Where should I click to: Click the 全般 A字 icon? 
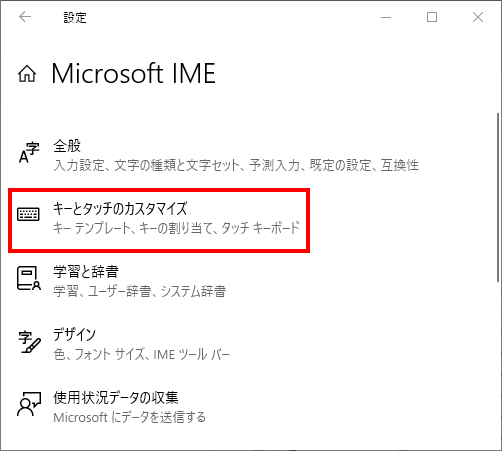(x=29, y=153)
